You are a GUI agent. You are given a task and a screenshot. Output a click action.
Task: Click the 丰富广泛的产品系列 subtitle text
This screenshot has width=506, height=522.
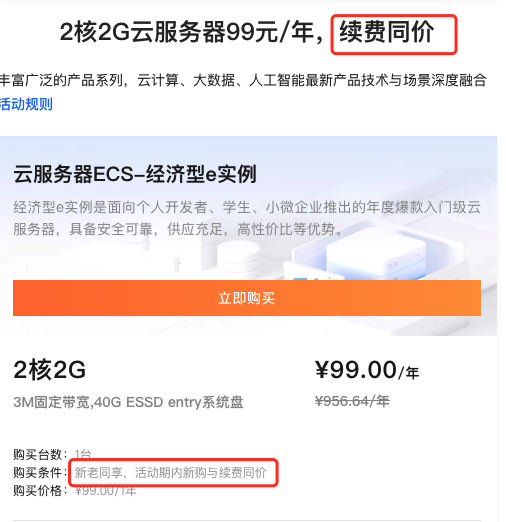(61, 80)
